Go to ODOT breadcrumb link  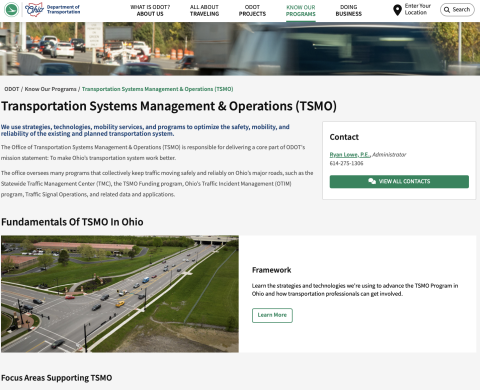(12, 89)
